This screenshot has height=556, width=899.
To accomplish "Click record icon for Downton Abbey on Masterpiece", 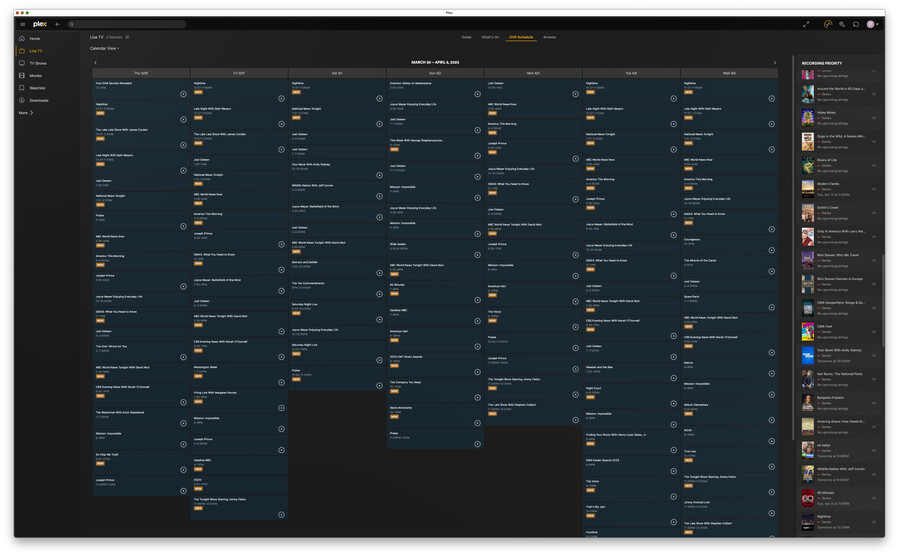I will (x=478, y=94).
